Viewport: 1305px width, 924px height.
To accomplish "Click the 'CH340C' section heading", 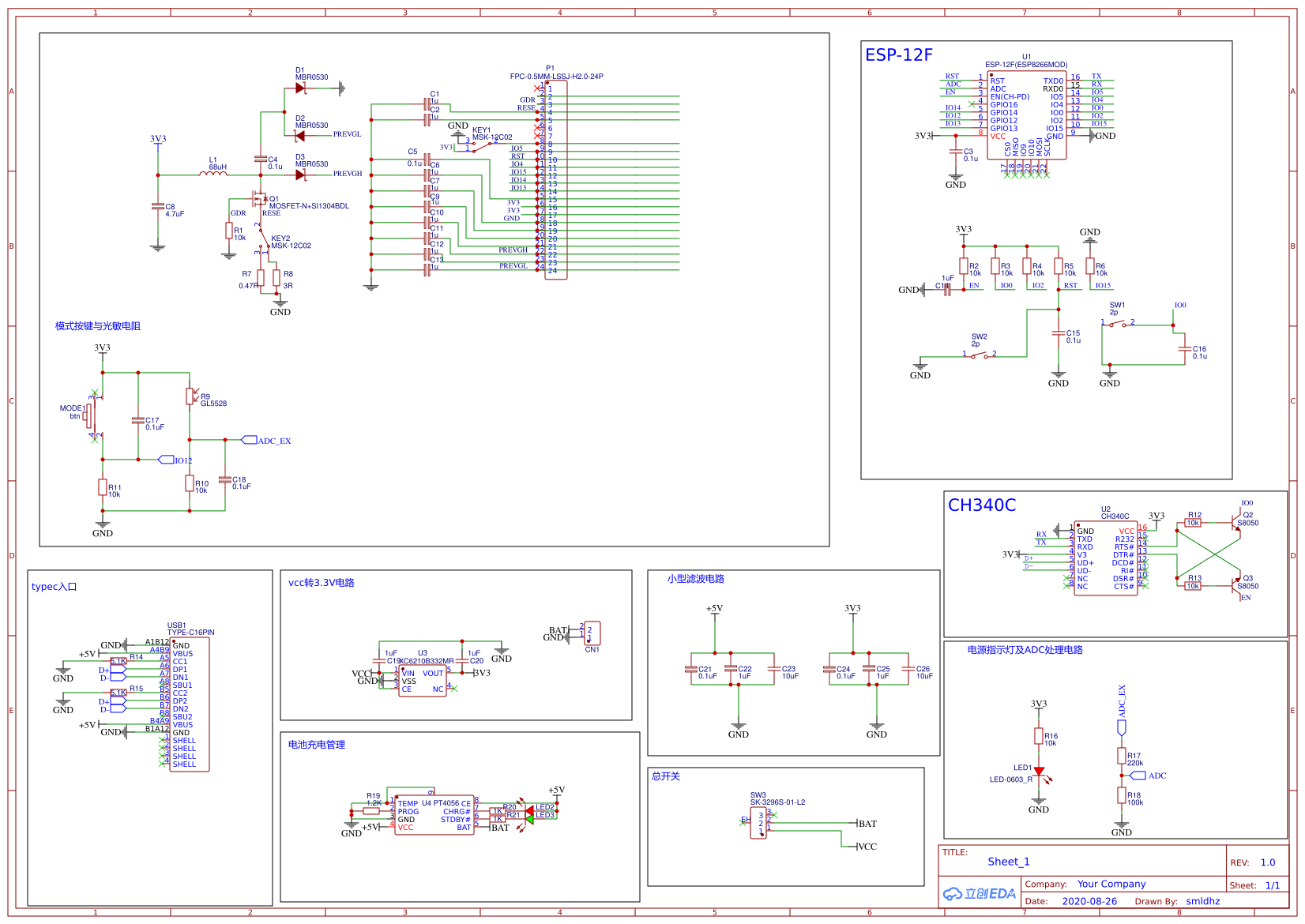I will [x=982, y=505].
